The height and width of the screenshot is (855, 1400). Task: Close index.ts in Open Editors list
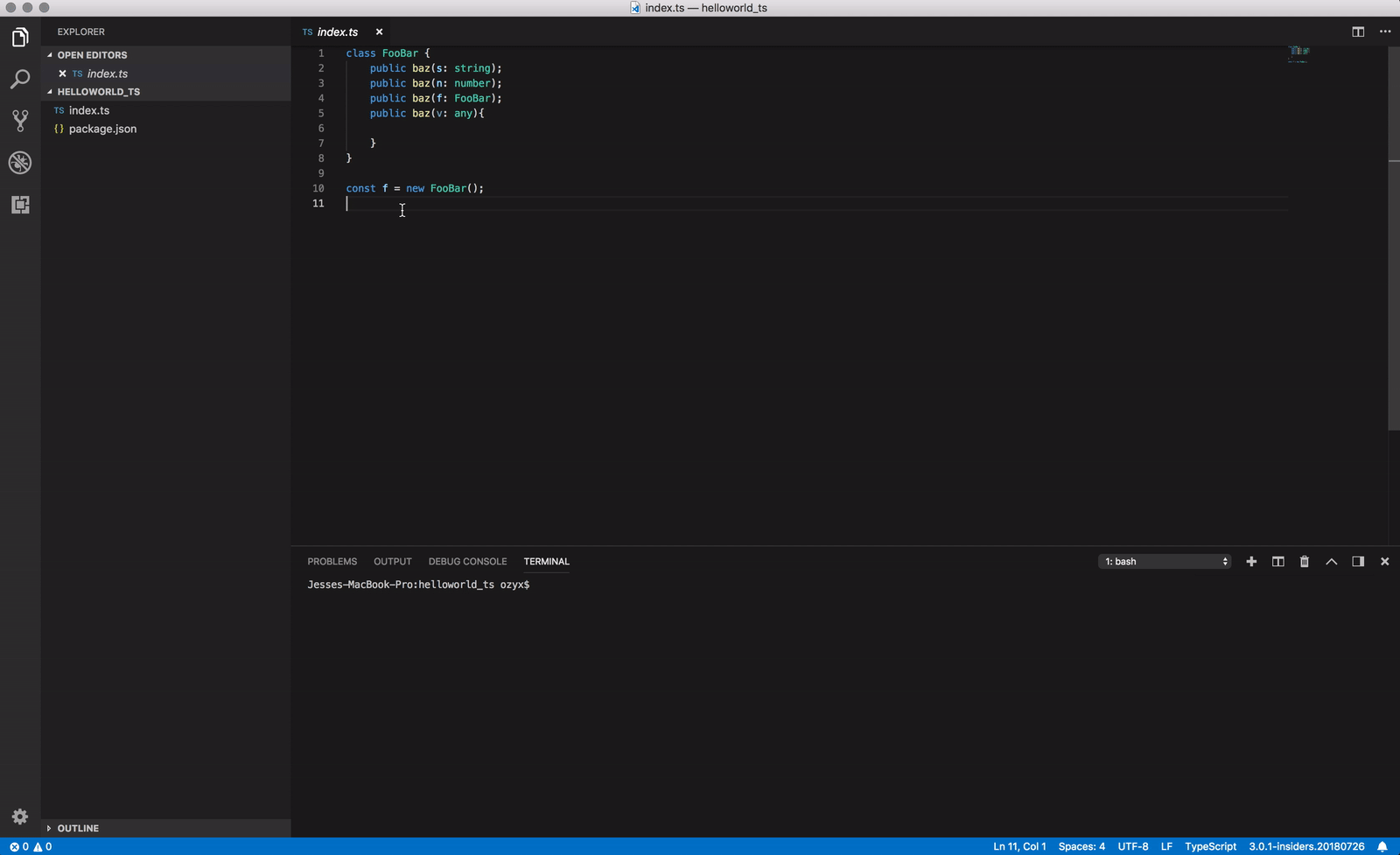[62, 74]
